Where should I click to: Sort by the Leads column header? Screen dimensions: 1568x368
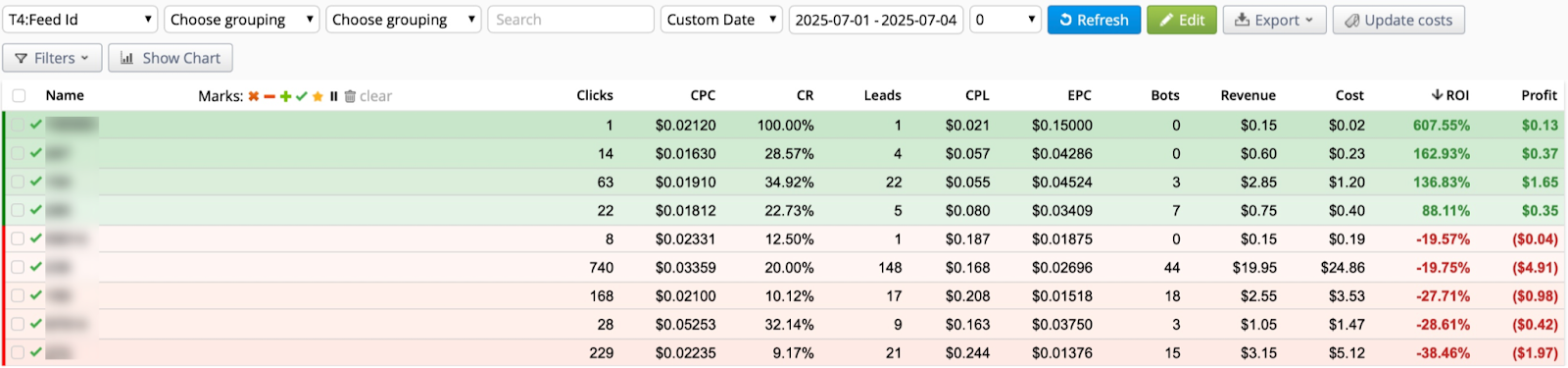tap(882, 95)
